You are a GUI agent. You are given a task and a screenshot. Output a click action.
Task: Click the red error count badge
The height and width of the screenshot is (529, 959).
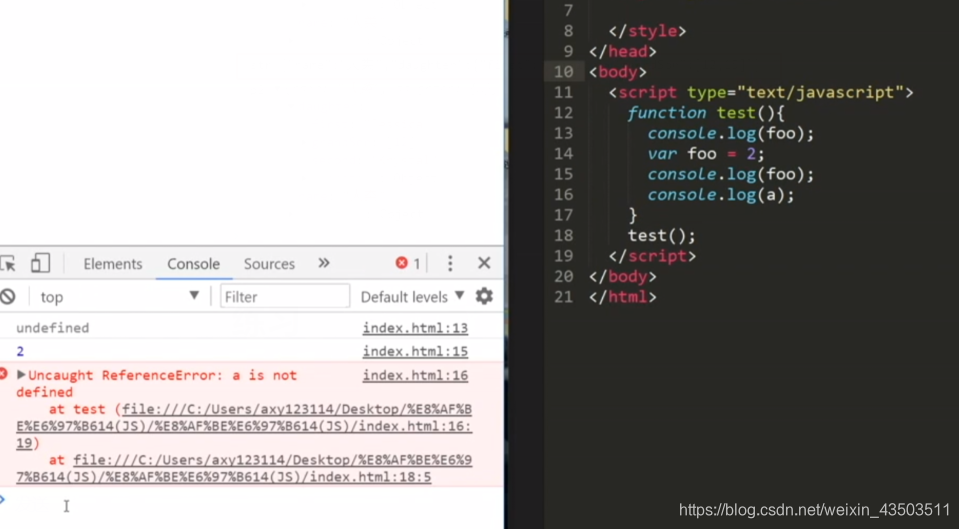click(x=408, y=263)
